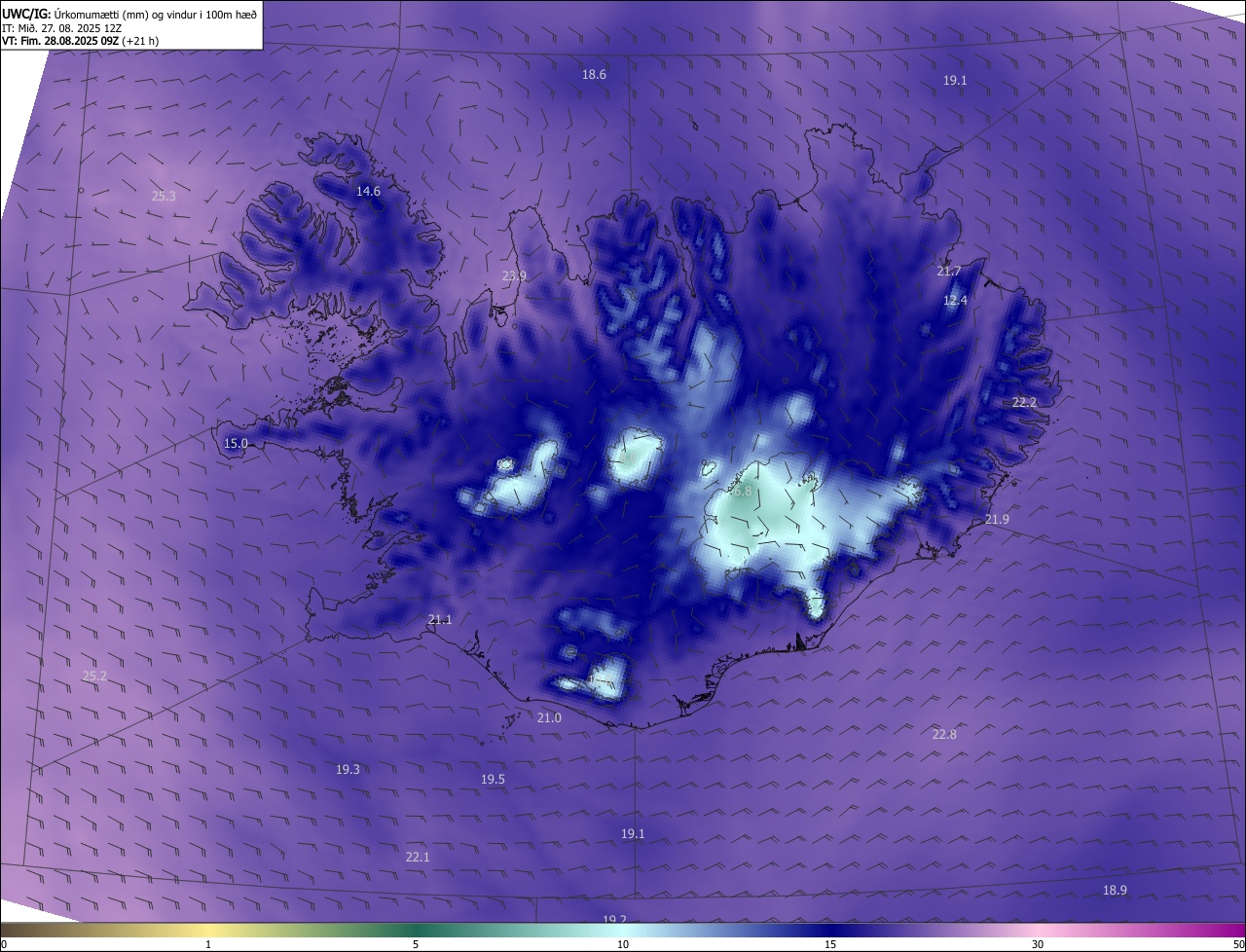Click the 15.0 value at Snæfellsnes tip
1246x952 pixels.
point(236,443)
